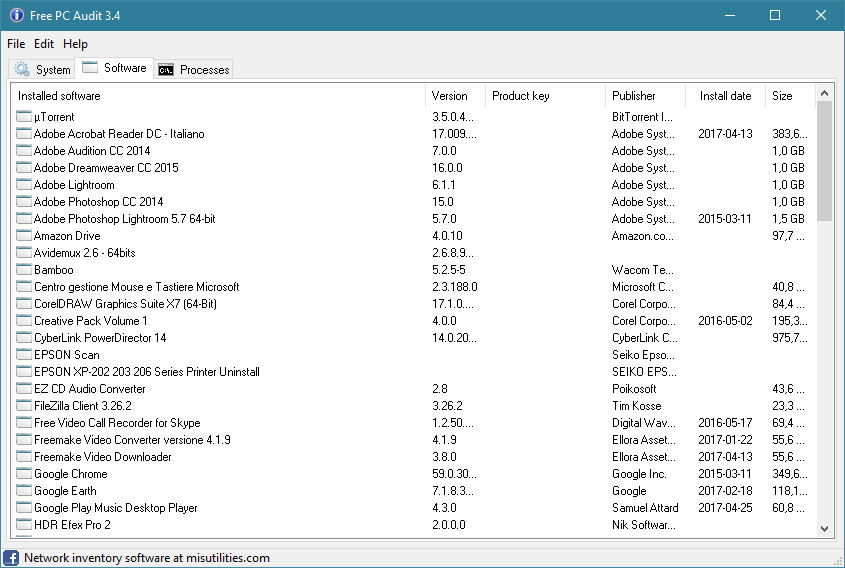This screenshot has height=568, width=845.
Task: Click the icon next to µTorrent
Action: 24,117
